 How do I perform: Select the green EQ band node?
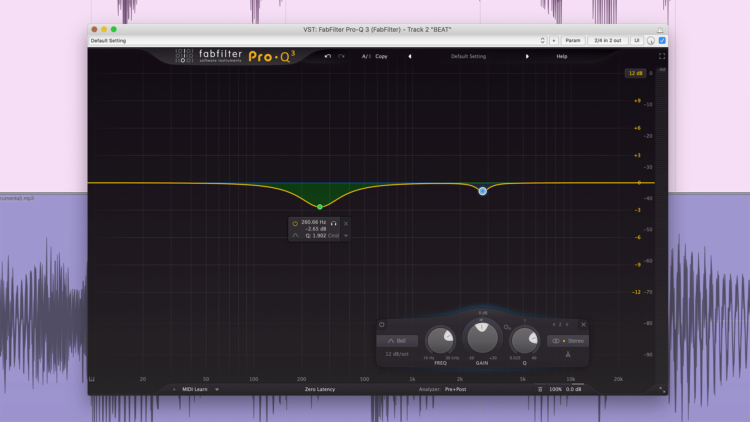pyautogui.click(x=320, y=207)
